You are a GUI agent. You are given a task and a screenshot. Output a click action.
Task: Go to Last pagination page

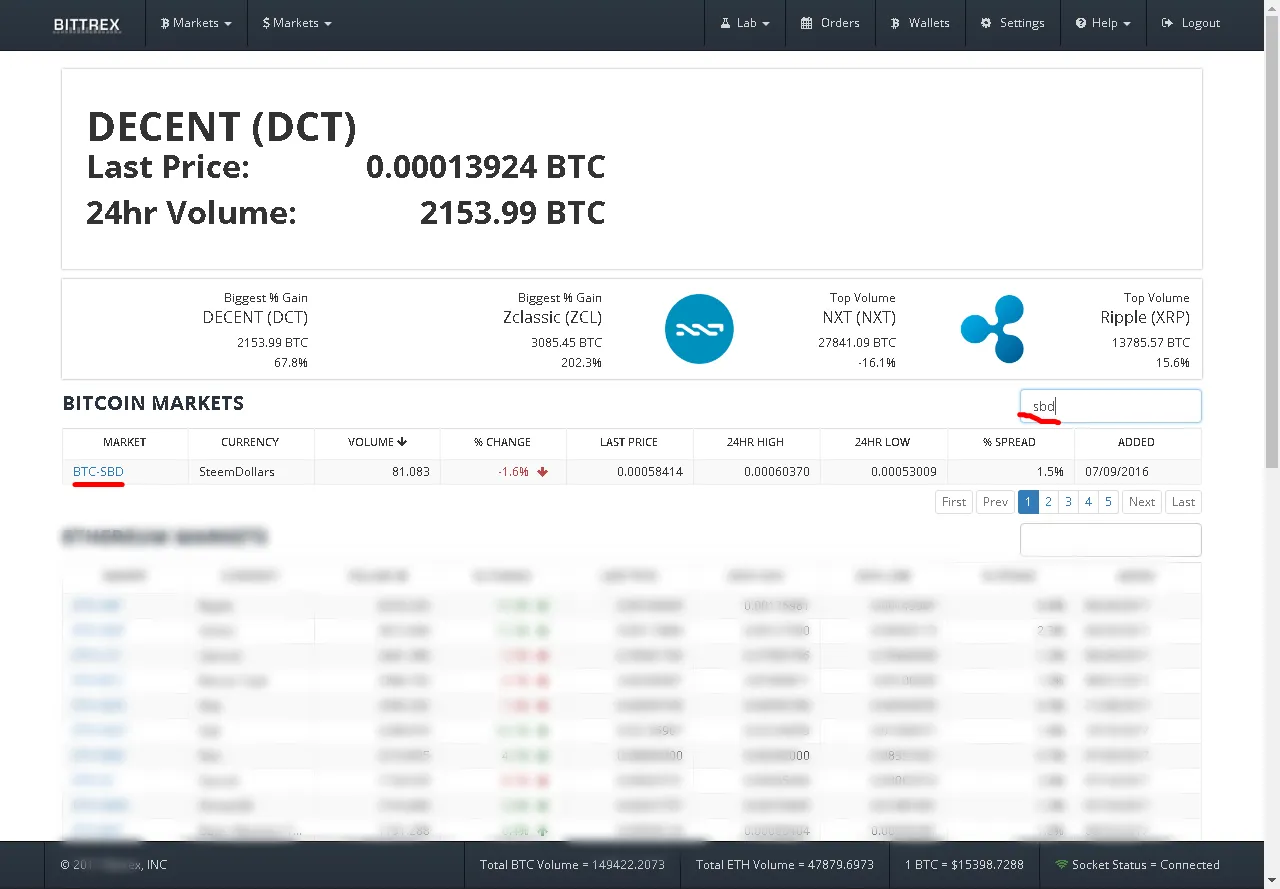pyautogui.click(x=1183, y=502)
